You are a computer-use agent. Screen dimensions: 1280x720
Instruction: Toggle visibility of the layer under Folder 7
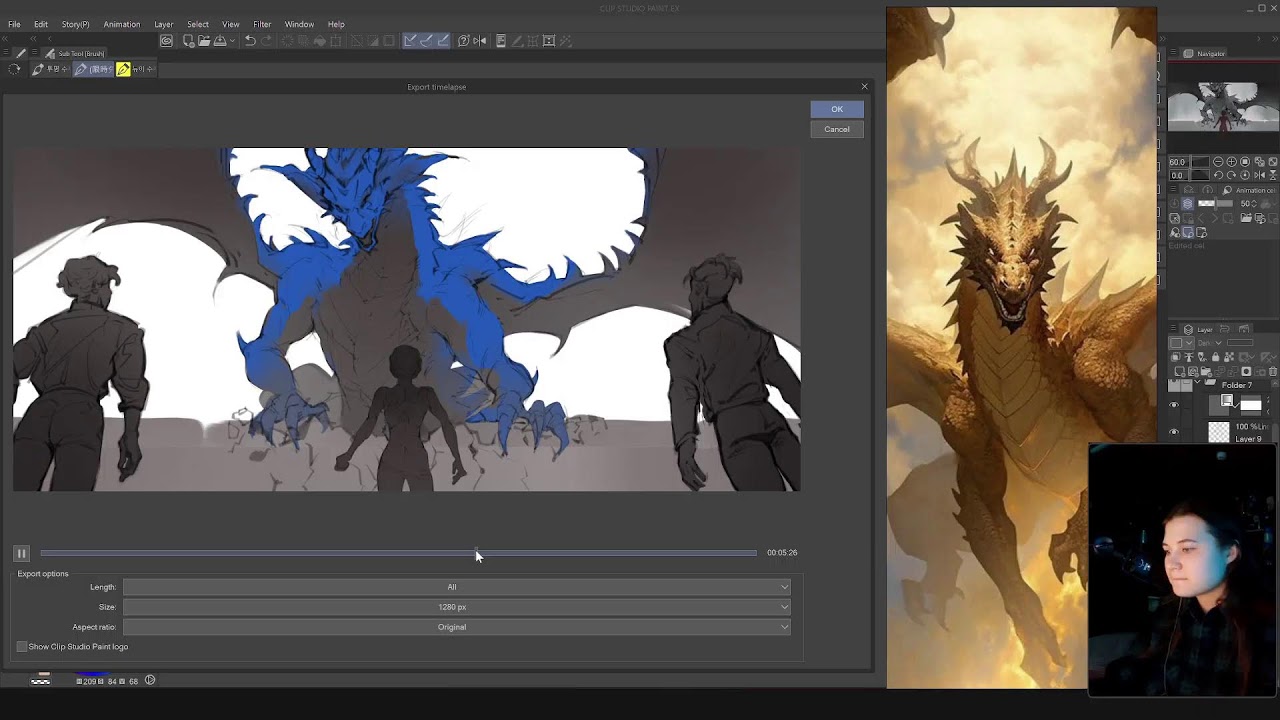1174,405
